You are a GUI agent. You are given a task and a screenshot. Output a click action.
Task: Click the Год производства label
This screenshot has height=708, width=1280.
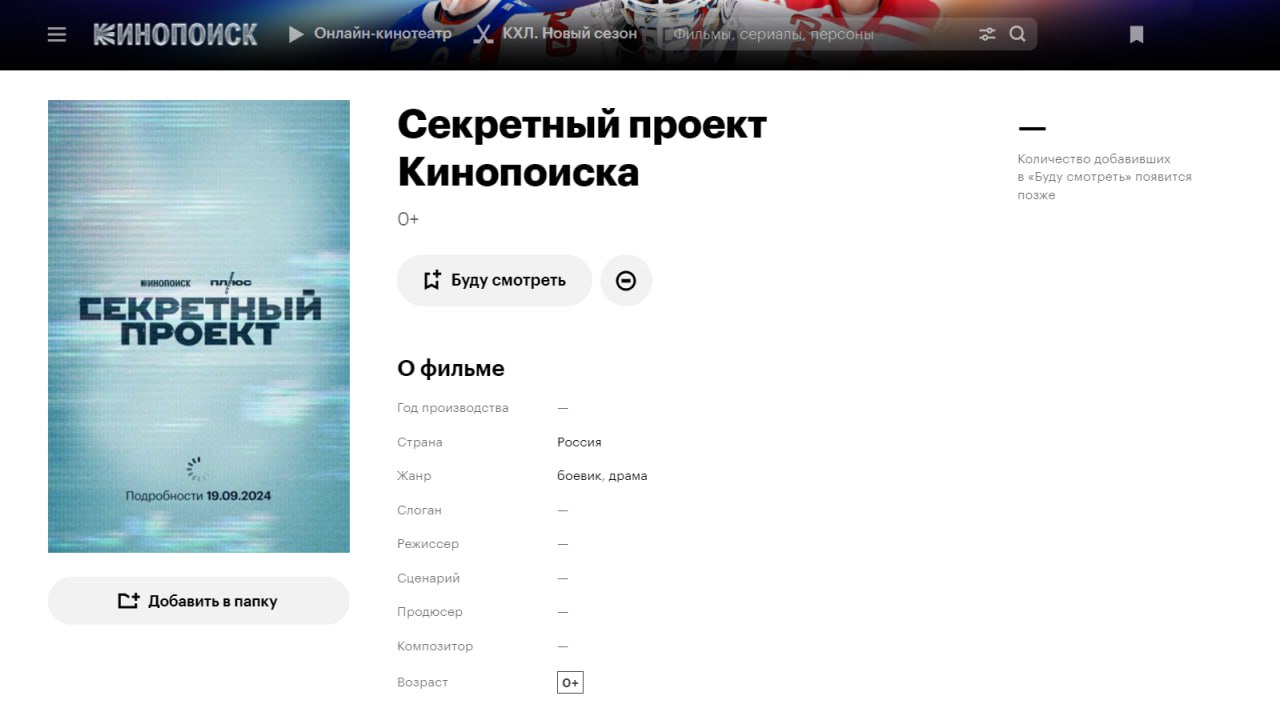tap(452, 408)
